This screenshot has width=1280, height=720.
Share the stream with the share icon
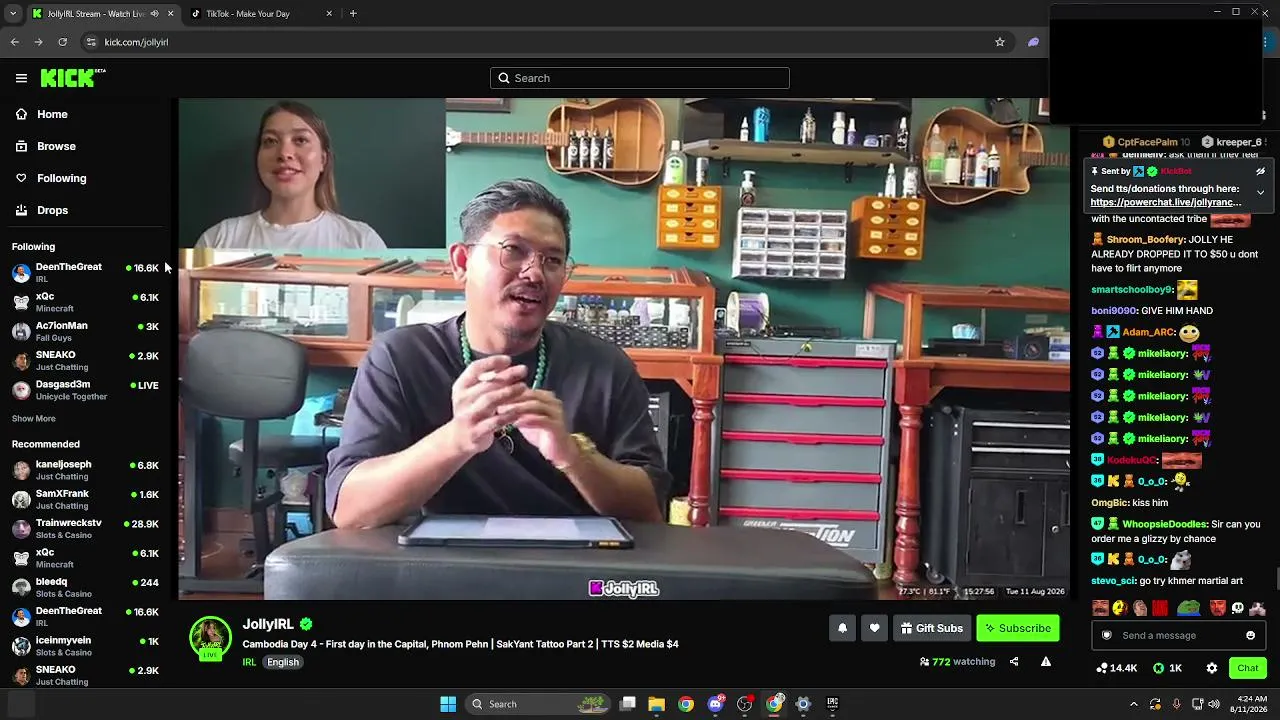pyautogui.click(x=1014, y=661)
